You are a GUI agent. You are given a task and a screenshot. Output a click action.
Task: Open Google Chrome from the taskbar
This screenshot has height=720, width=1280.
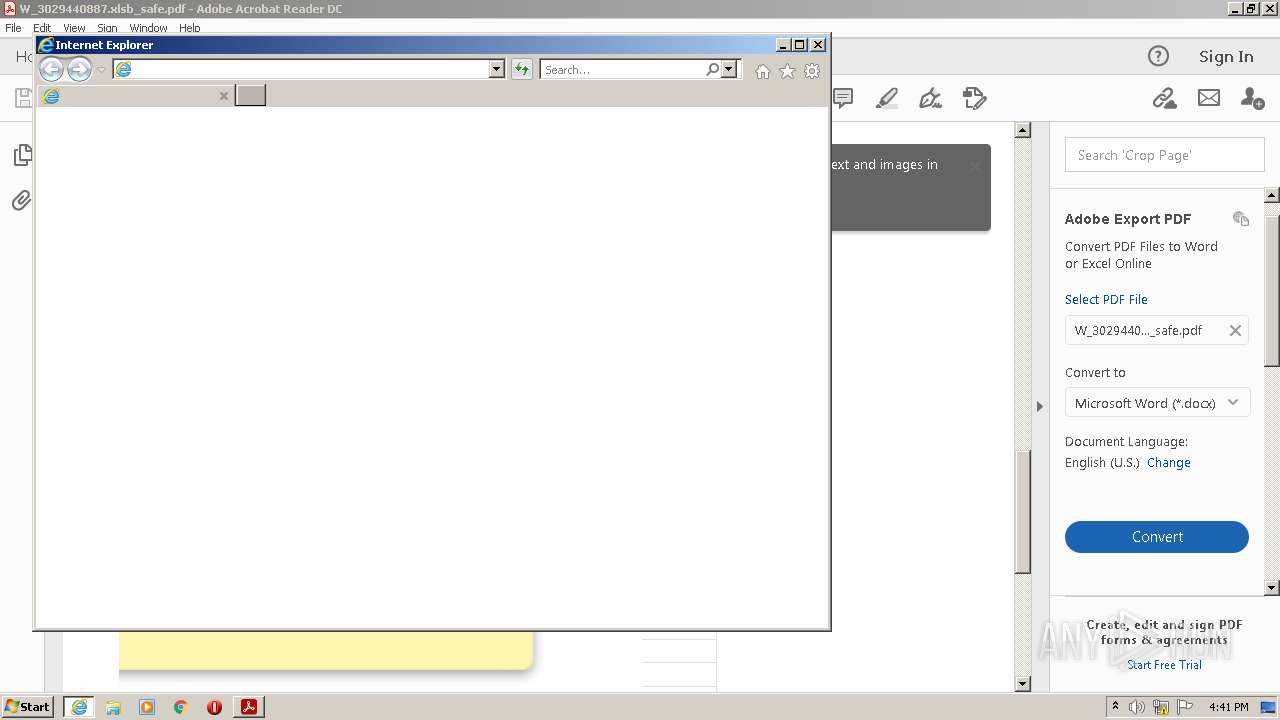181,707
